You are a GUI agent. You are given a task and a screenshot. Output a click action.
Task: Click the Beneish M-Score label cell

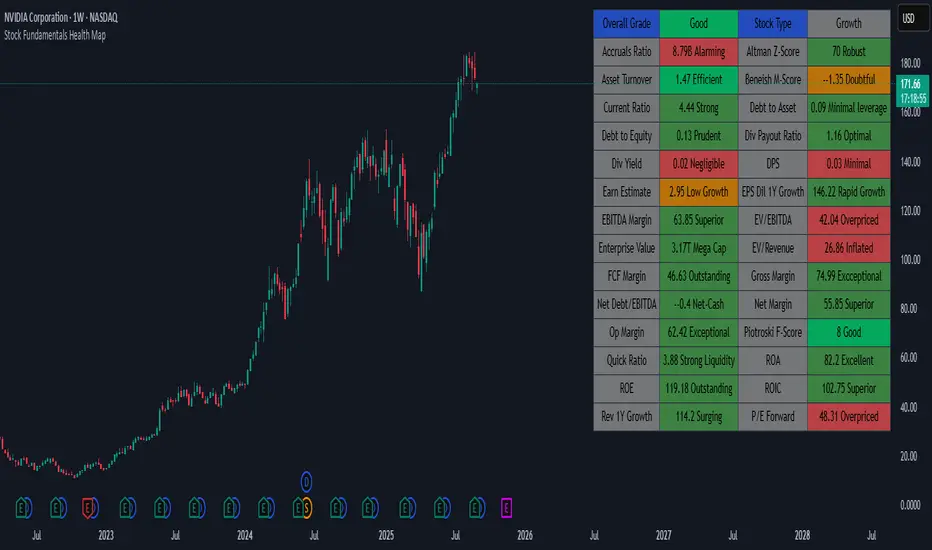click(773, 80)
